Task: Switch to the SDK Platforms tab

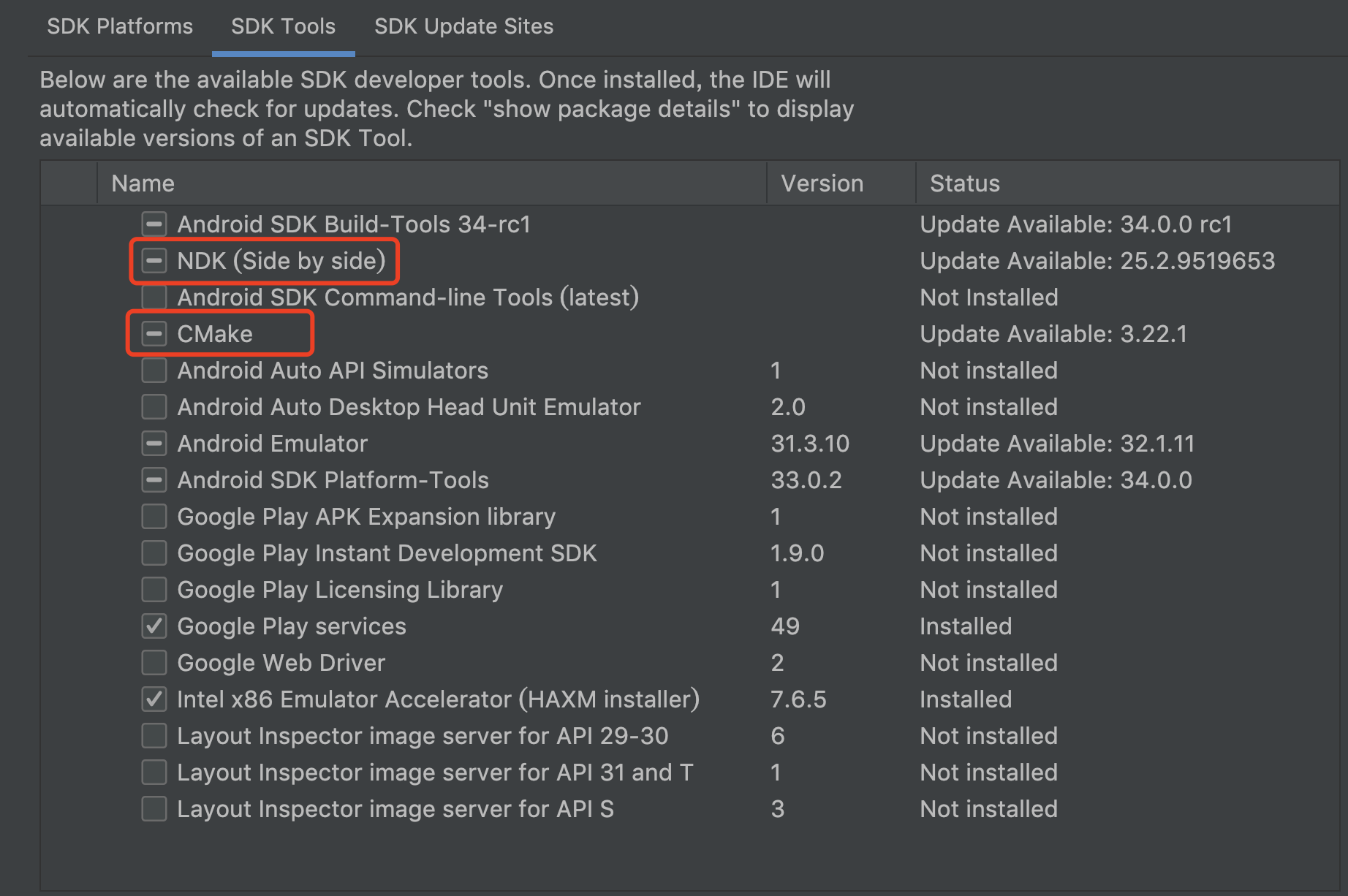Action: pos(120,26)
